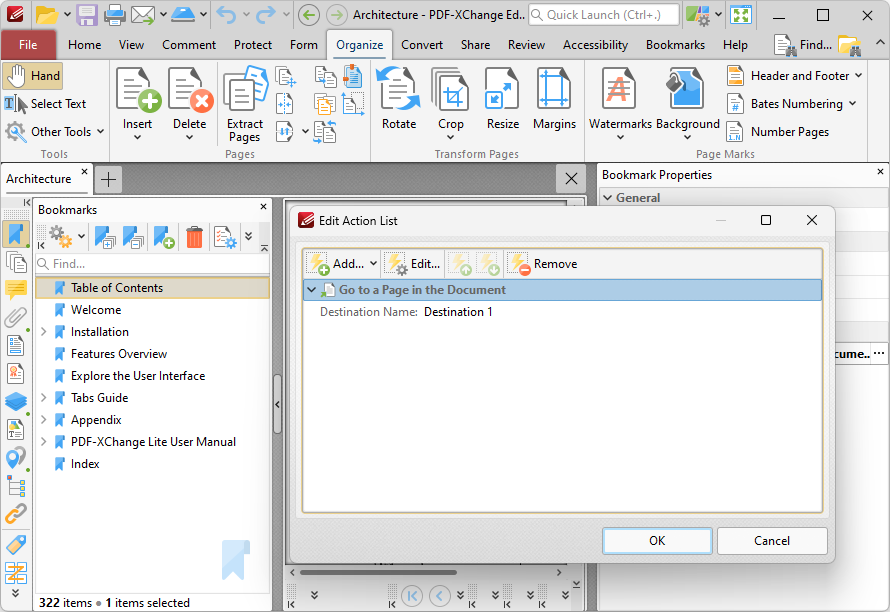890x612 pixels.
Task: Open a new tab with plus button
Action: click(108, 179)
